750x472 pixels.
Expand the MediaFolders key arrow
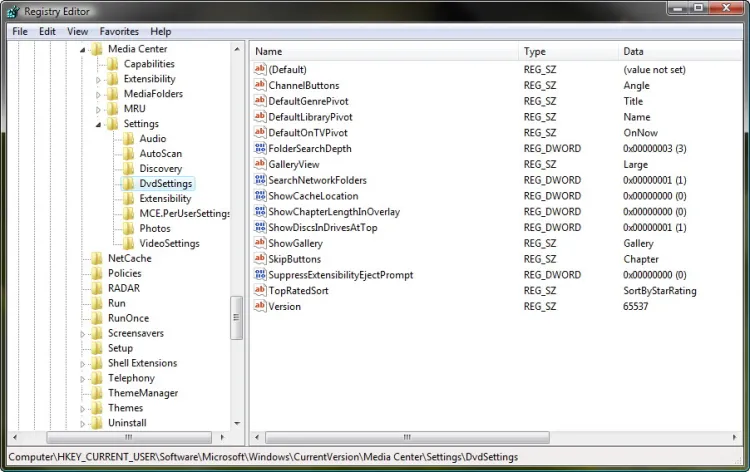point(99,94)
